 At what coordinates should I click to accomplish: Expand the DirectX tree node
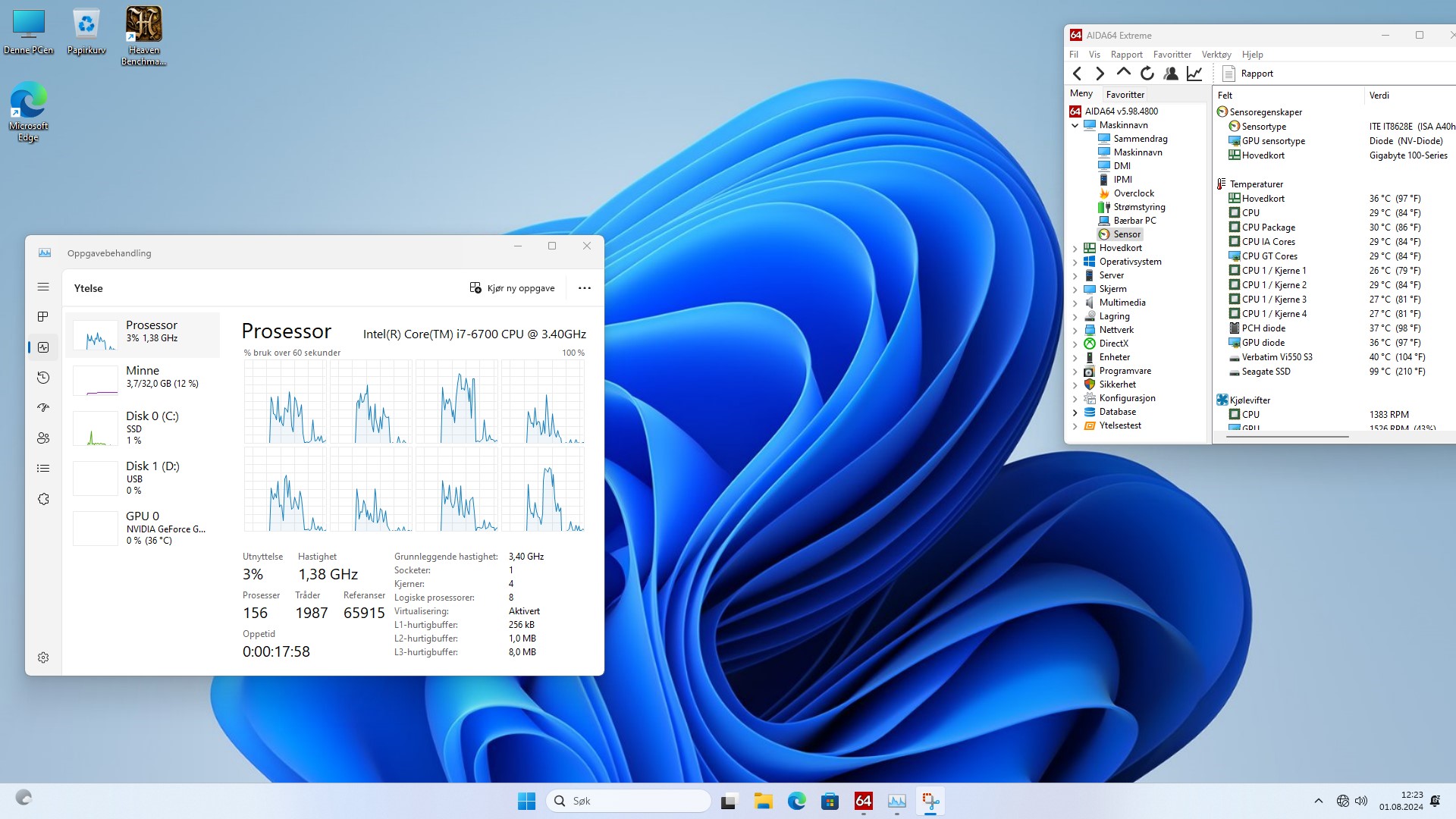click(1075, 344)
